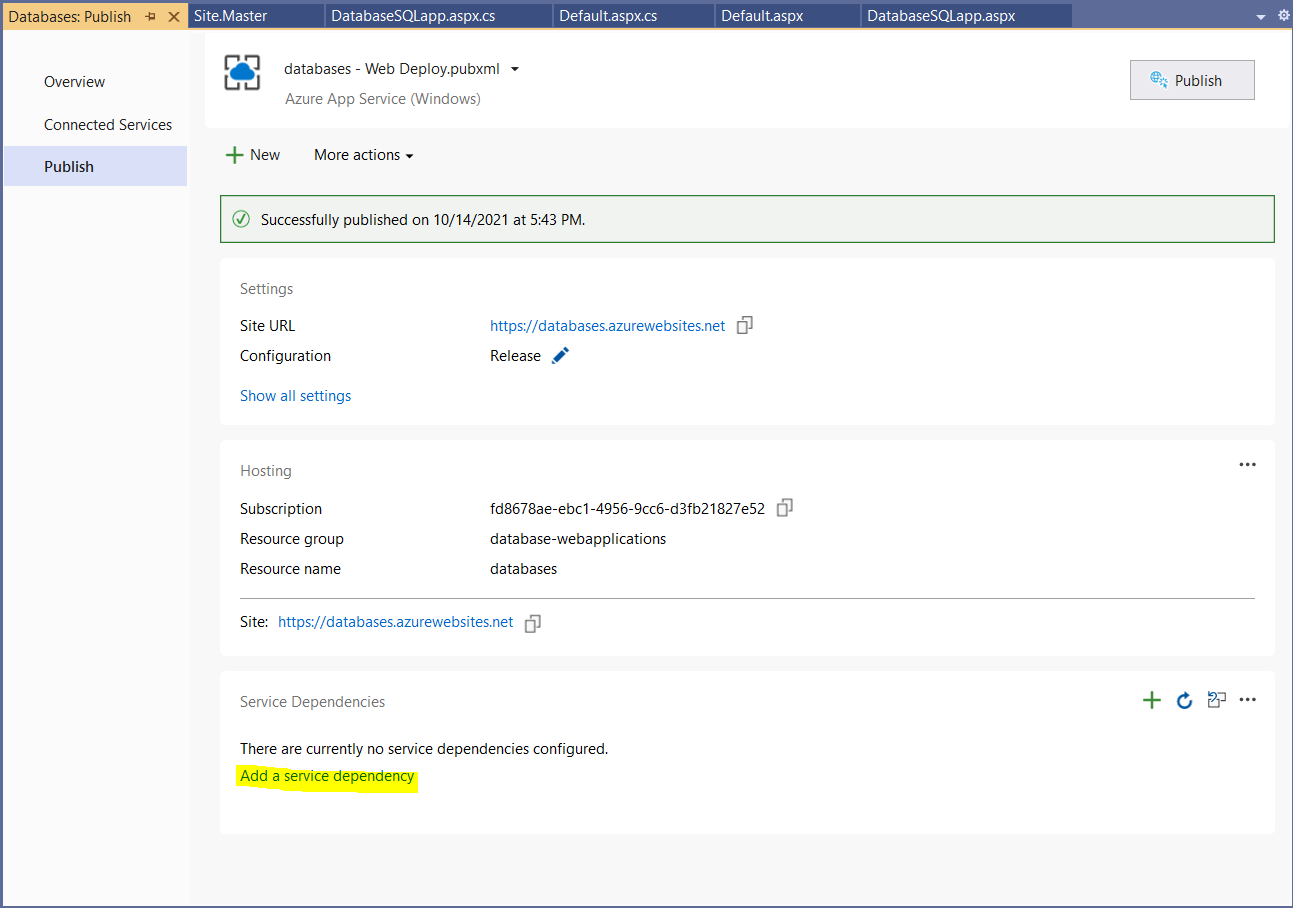Screen dimensions: 1293x908
Task: Click the Service Dependencies heading
Action: tap(312, 702)
